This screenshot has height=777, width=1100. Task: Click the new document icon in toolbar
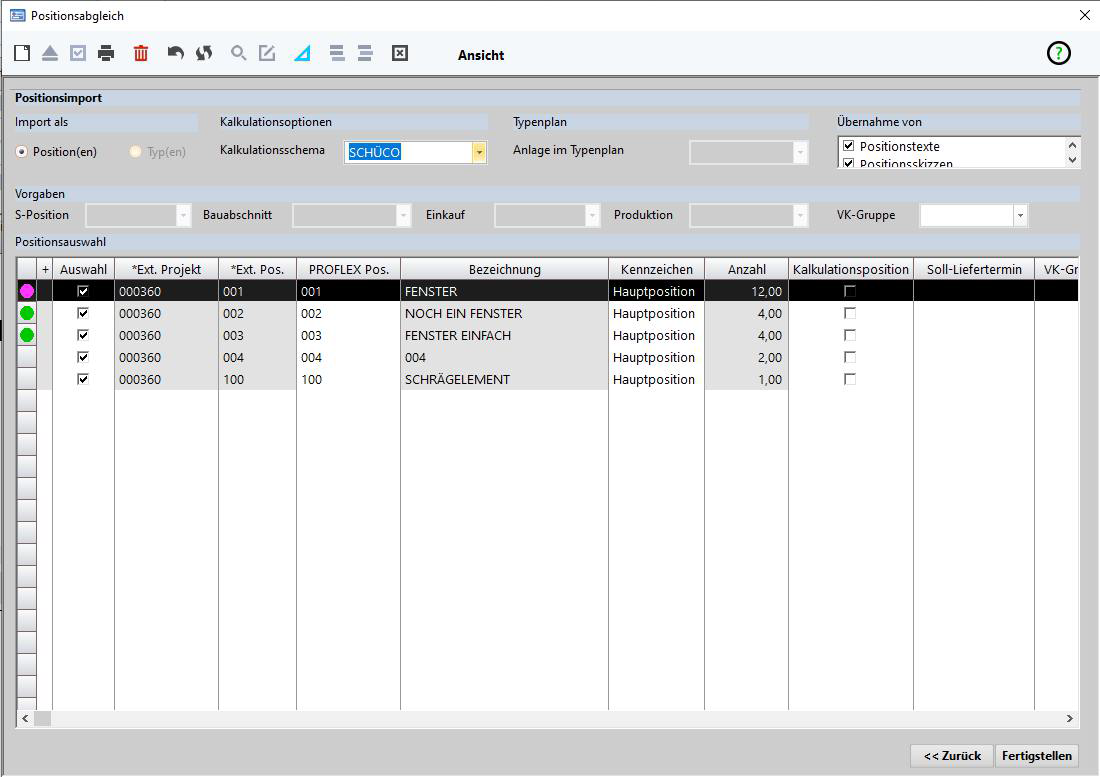pyautogui.click(x=22, y=54)
